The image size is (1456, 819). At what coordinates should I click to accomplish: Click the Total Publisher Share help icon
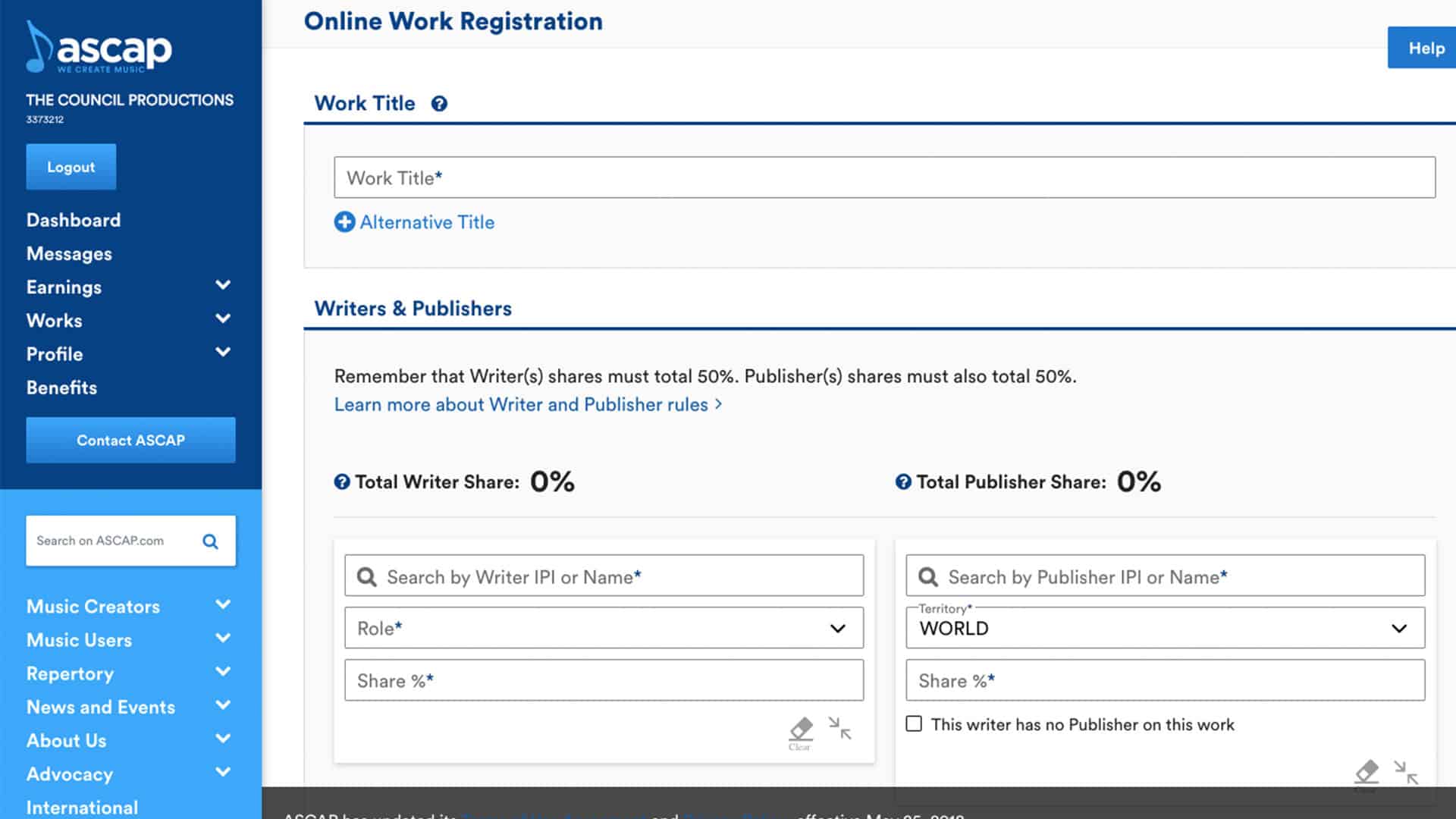coord(903,482)
